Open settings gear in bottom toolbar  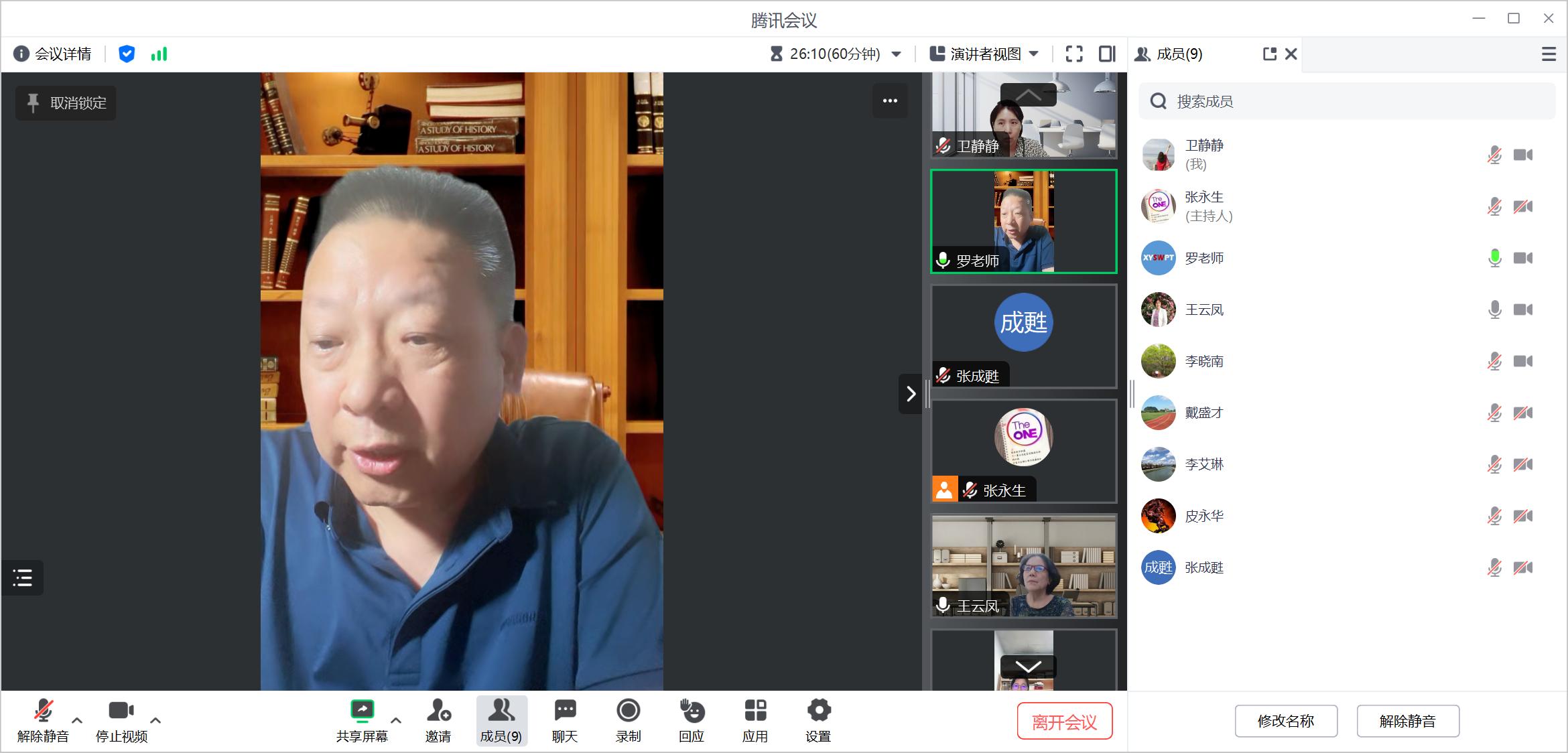(x=818, y=711)
